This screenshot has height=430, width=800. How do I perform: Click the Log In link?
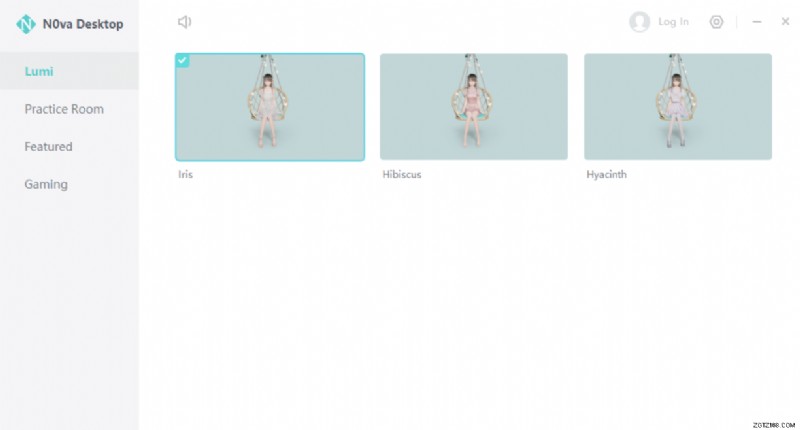tap(673, 22)
